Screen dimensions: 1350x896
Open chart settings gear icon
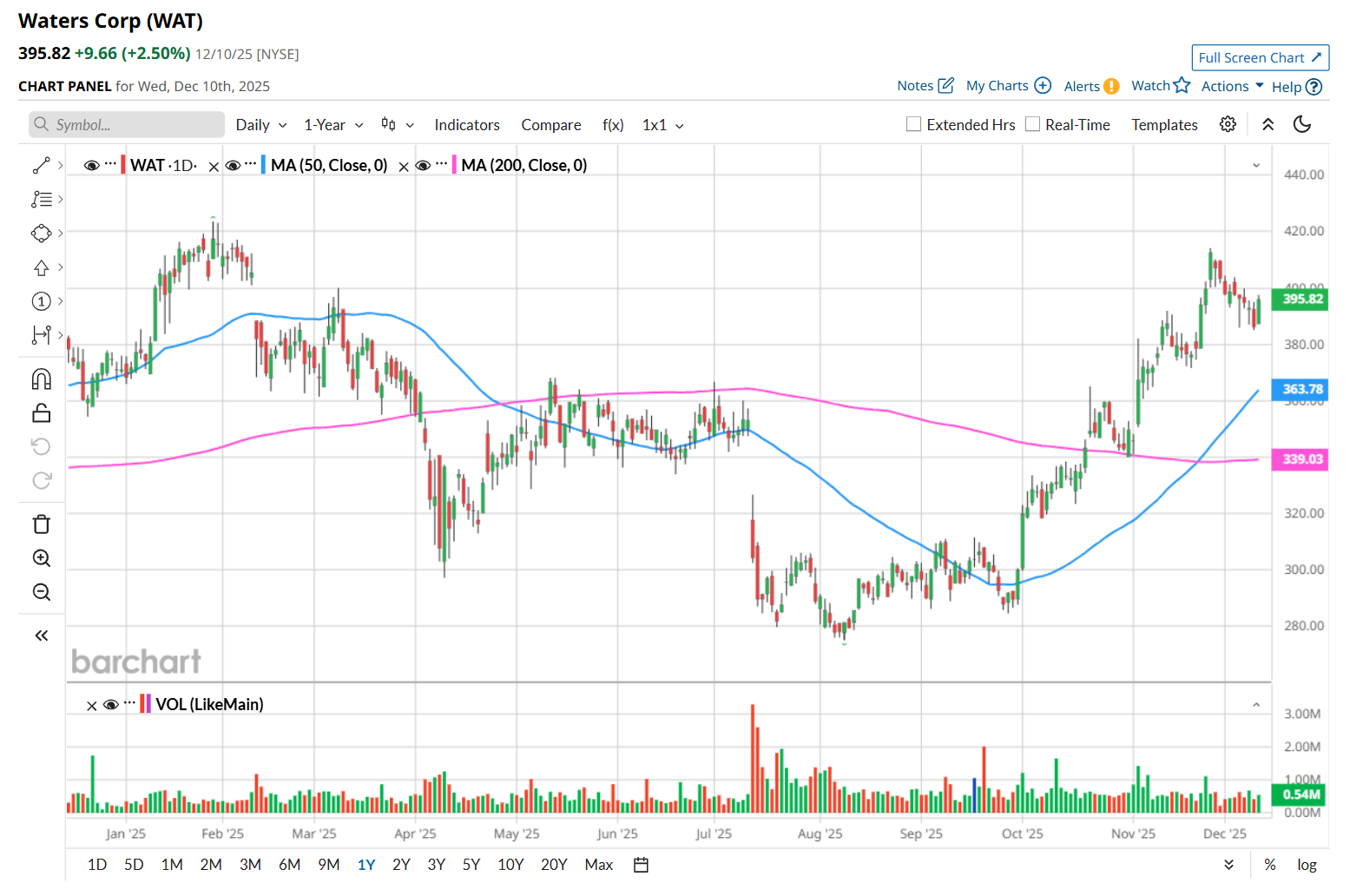1228,124
